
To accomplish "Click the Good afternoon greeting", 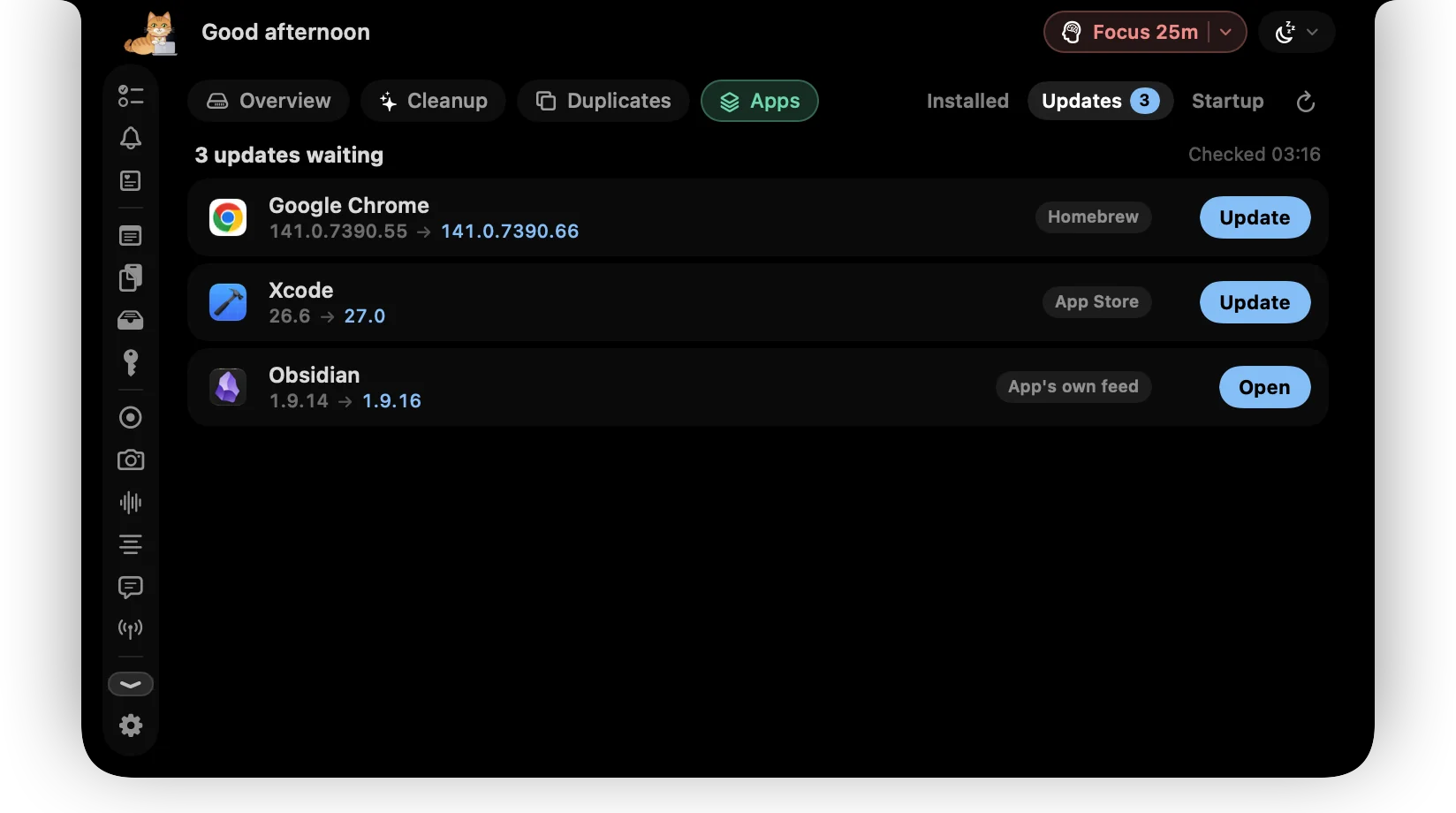I will point(285,32).
